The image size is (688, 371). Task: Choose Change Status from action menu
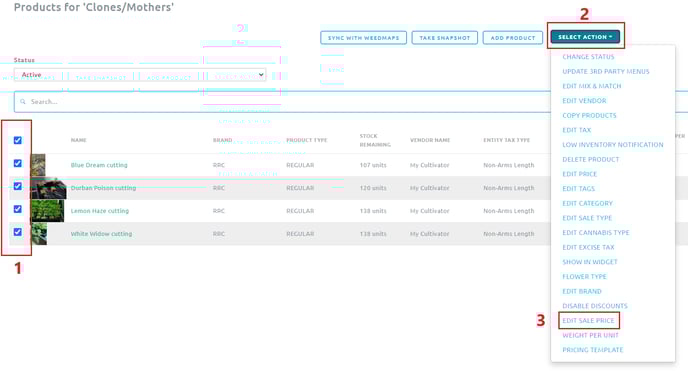click(x=588, y=57)
